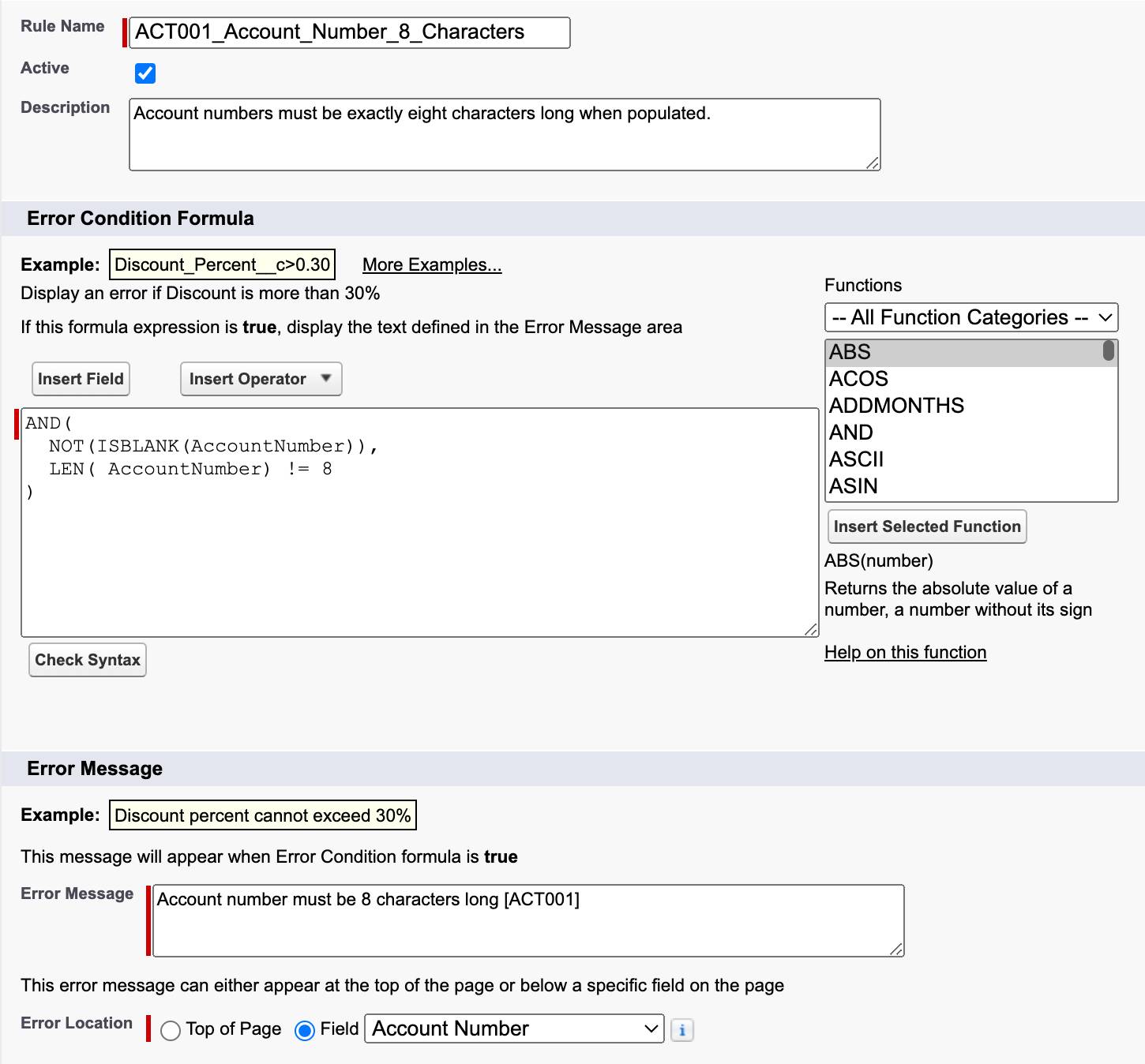Select the Top of Page radio button

tap(171, 1031)
